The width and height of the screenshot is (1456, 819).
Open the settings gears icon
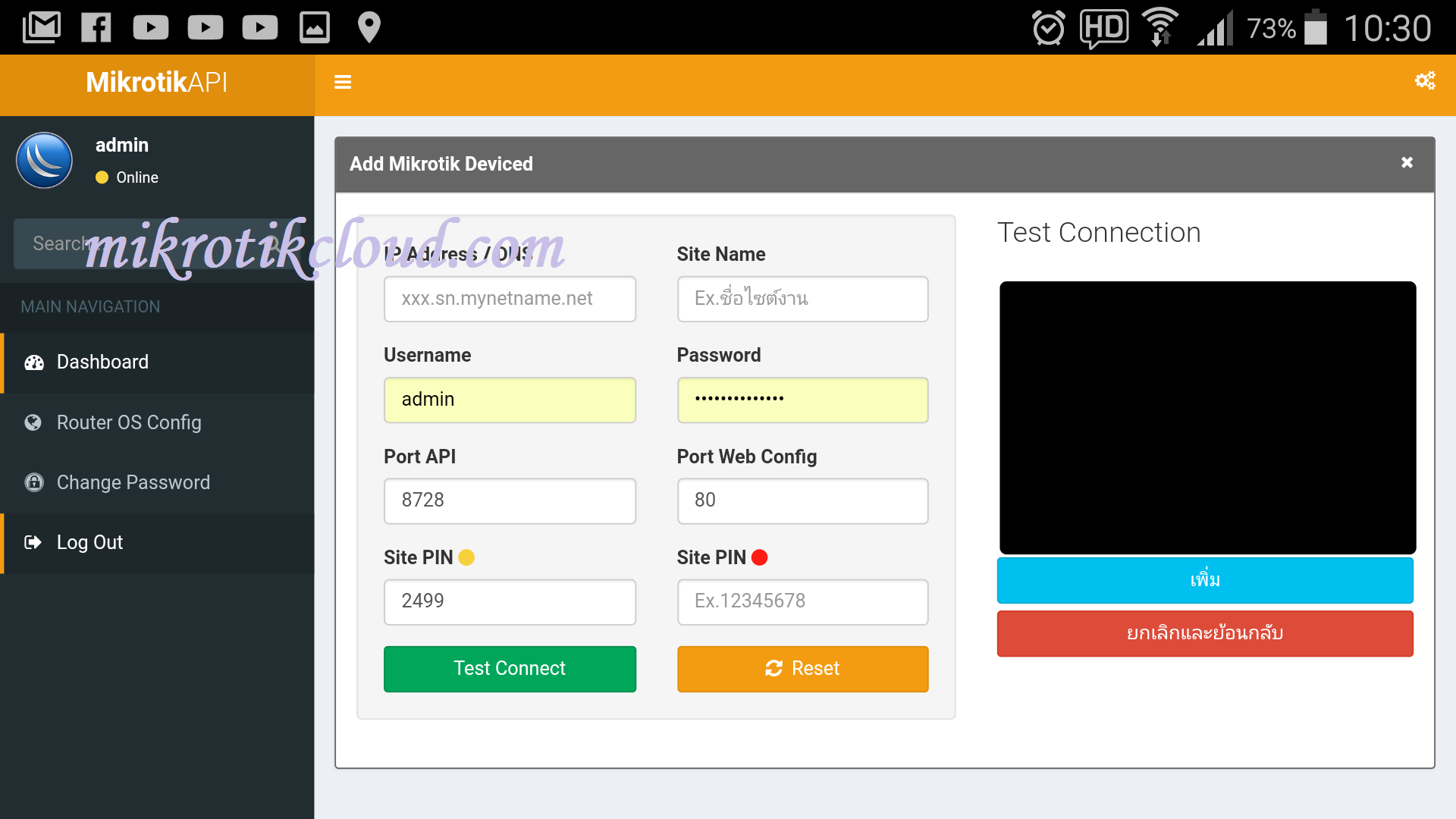click(1425, 80)
